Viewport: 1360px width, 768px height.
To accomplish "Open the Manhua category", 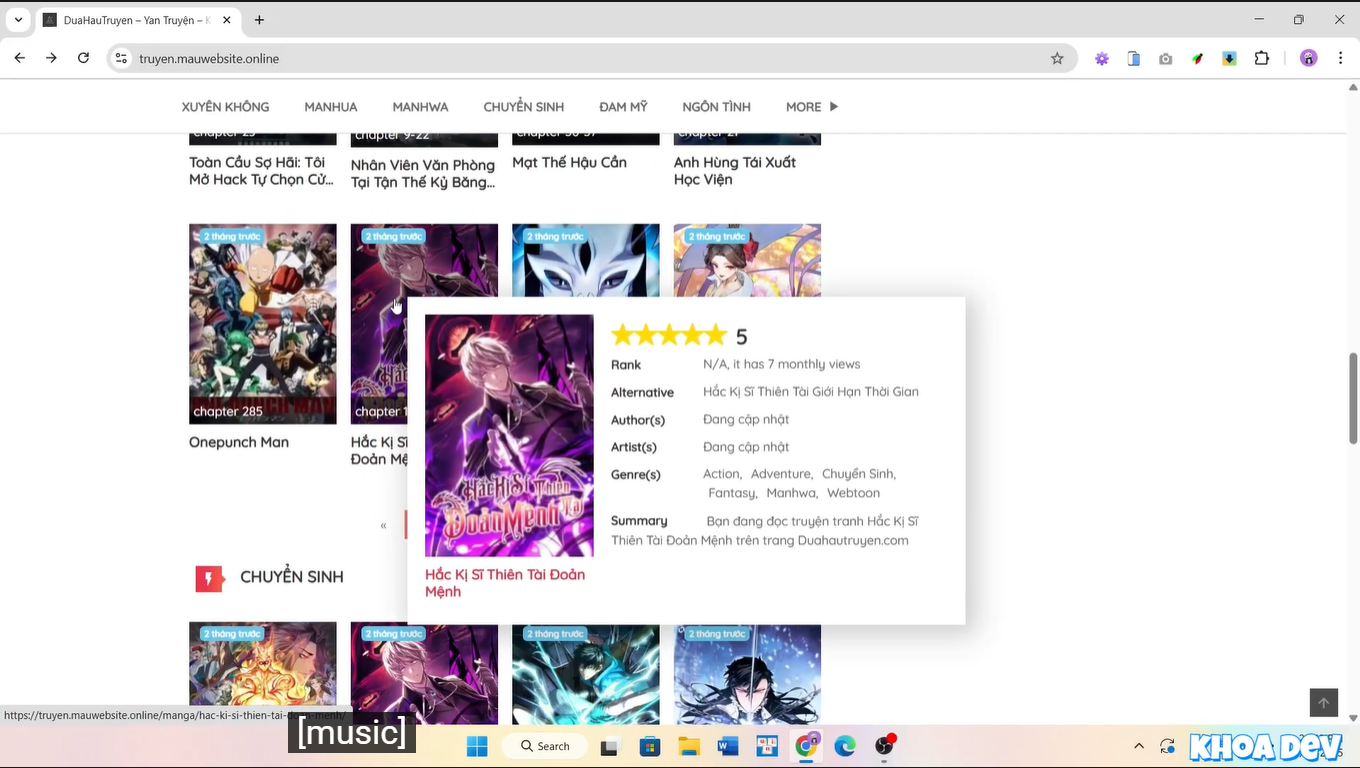I will 331,107.
